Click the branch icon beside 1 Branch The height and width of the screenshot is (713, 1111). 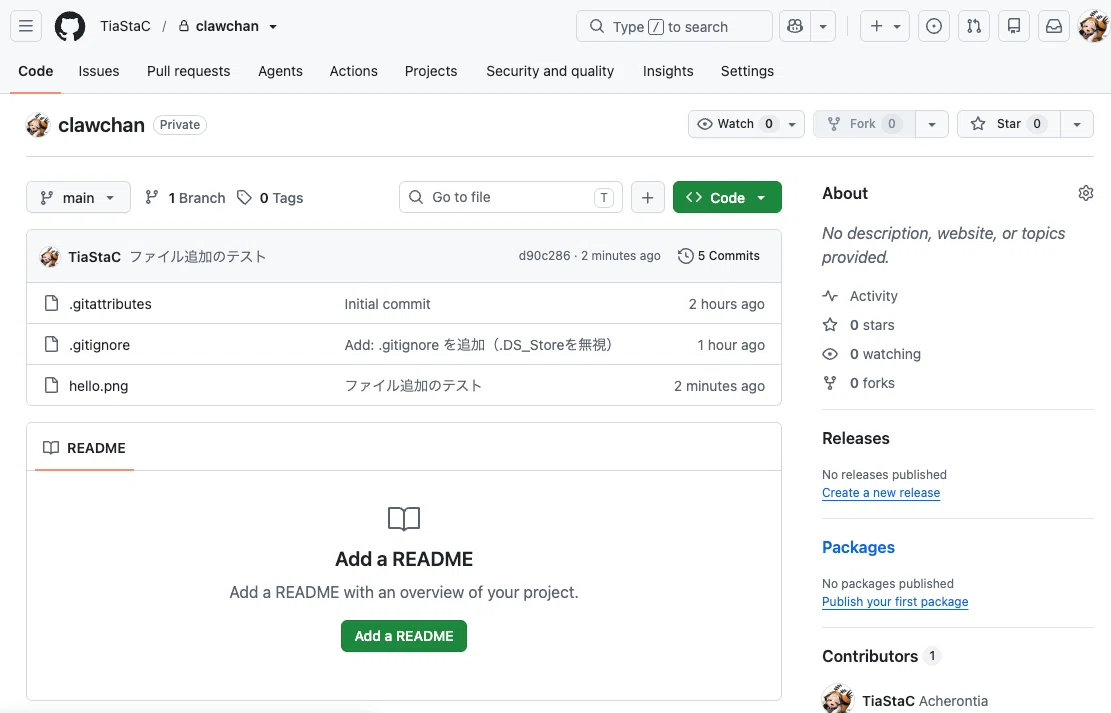tap(152, 198)
